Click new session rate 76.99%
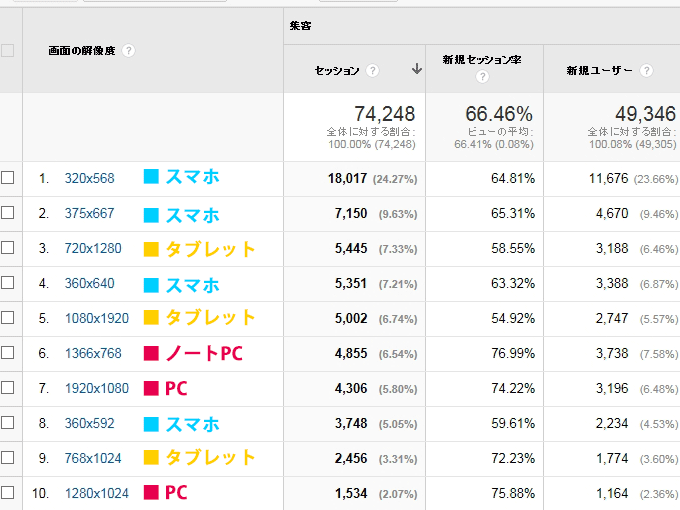This screenshot has width=680, height=510. click(513, 353)
